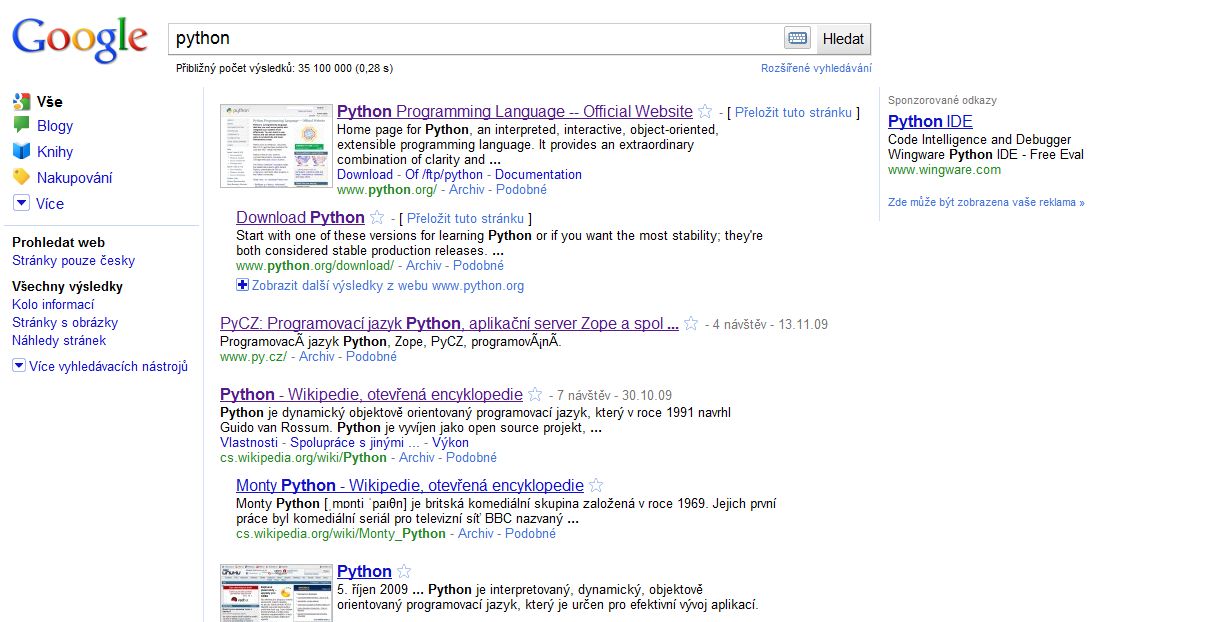This screenshot has width=1210, height=622.
Task: Click the Nakupování price tag icon
Action: [x=21, y=177]
